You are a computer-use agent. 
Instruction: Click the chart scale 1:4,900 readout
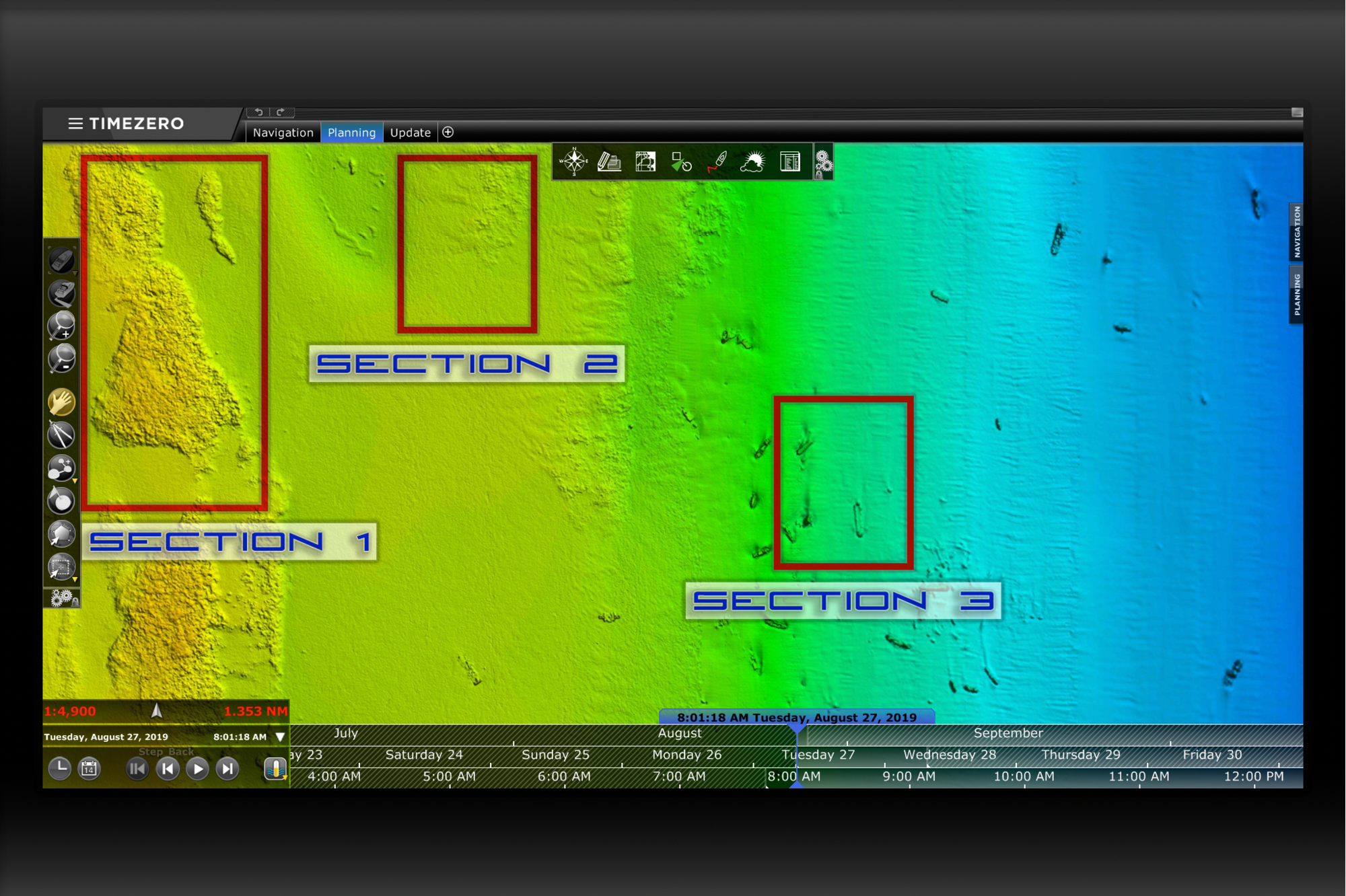click(69, 711)
